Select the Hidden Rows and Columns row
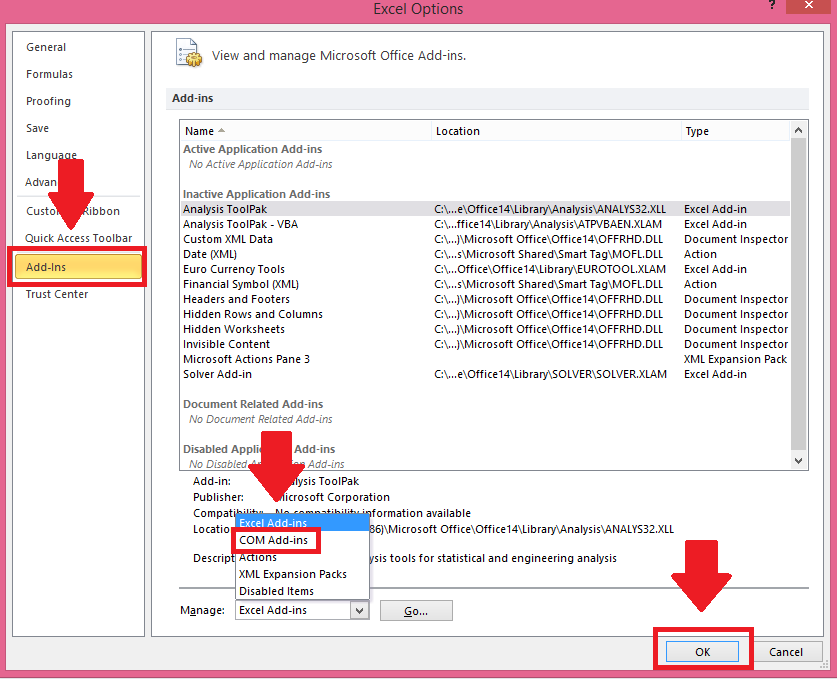The image size is (837, 679). click(x=485, y=314)
